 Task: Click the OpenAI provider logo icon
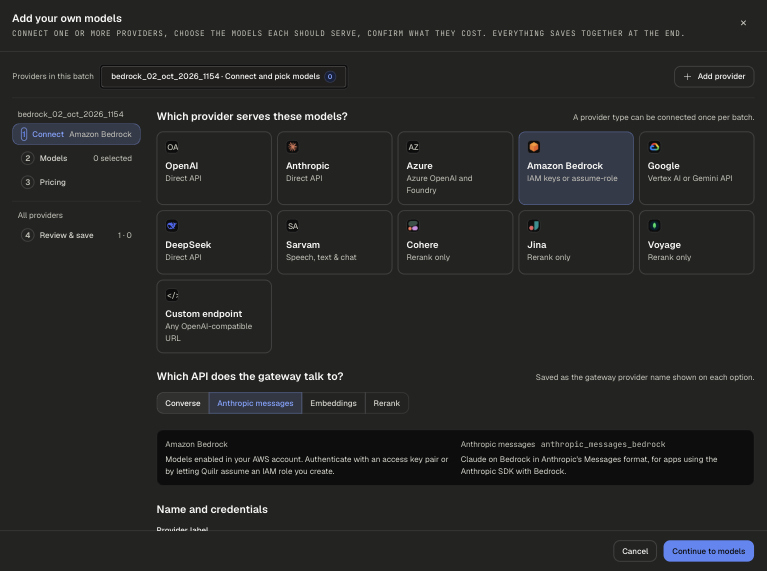[x=172, y=147]
